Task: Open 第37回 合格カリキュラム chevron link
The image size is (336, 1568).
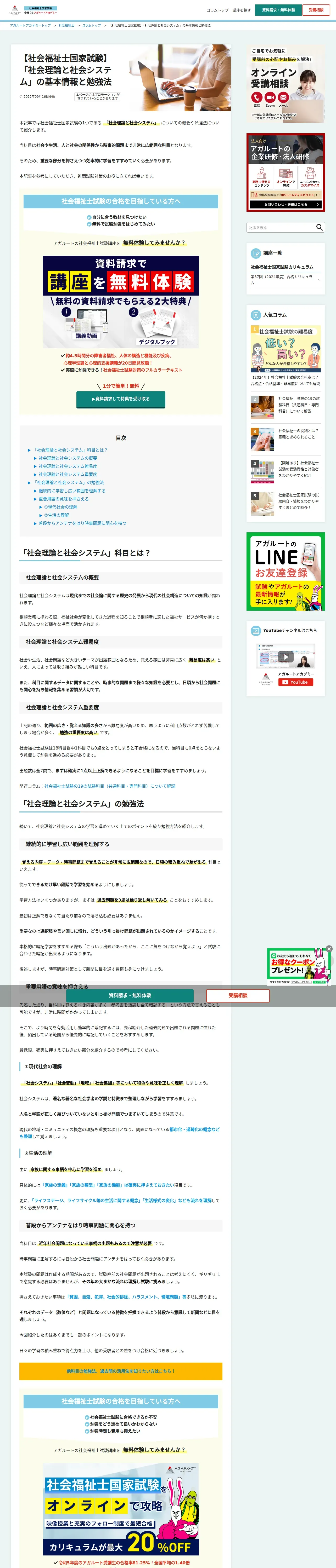Action: click(x=285, y=279)
